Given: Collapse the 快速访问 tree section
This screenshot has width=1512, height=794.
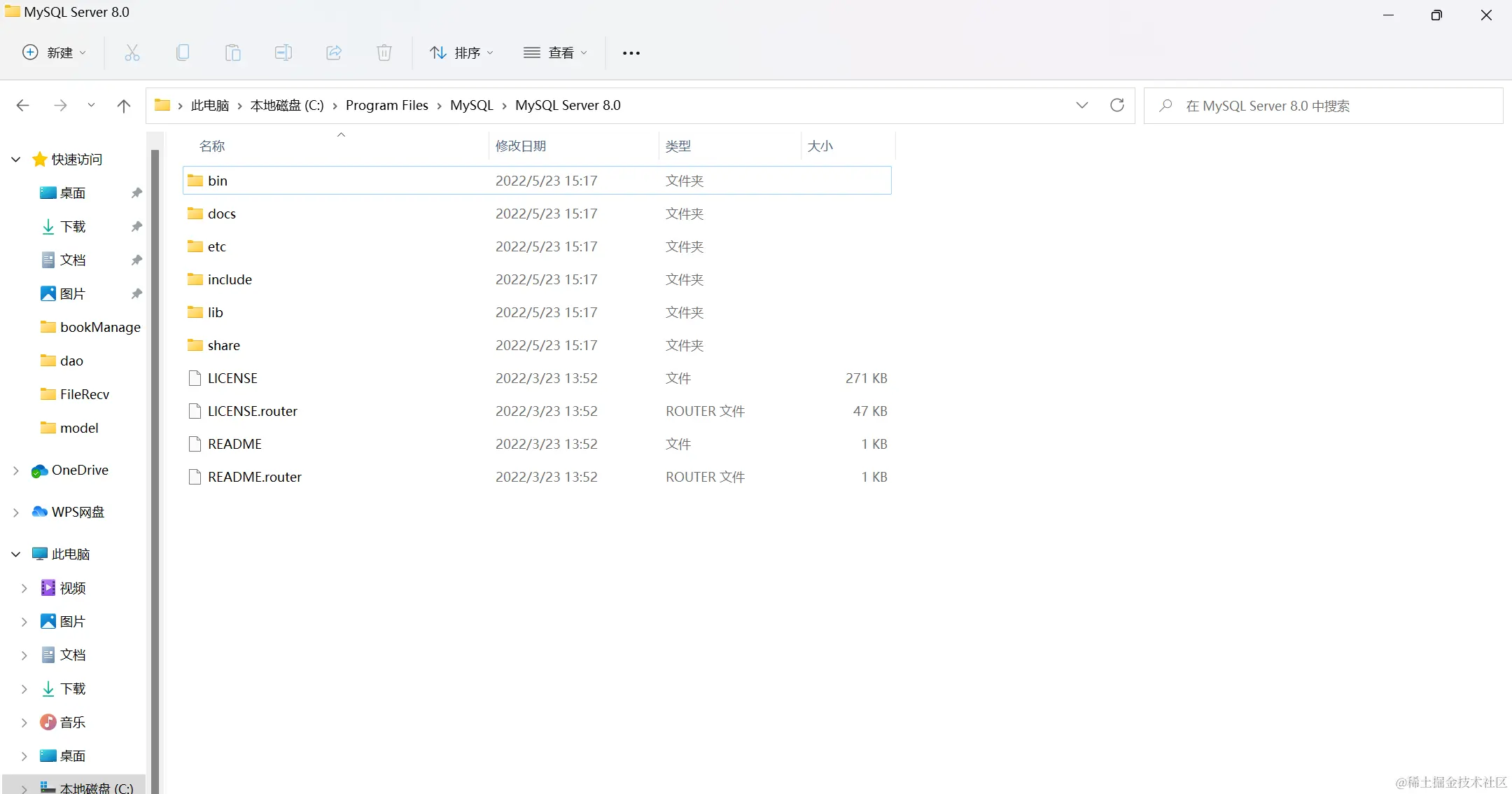Looking at the screenshot, I should pos(16,160).
